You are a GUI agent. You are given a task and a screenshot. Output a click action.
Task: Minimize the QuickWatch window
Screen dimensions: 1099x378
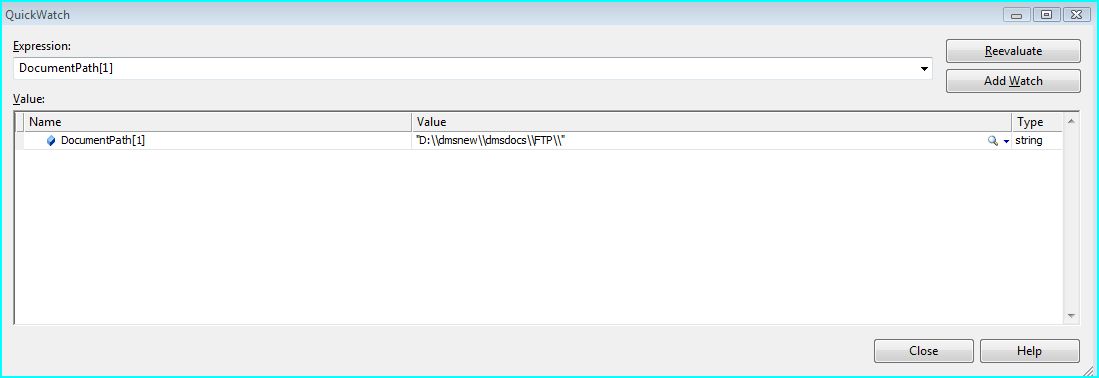coord(1016,14)
